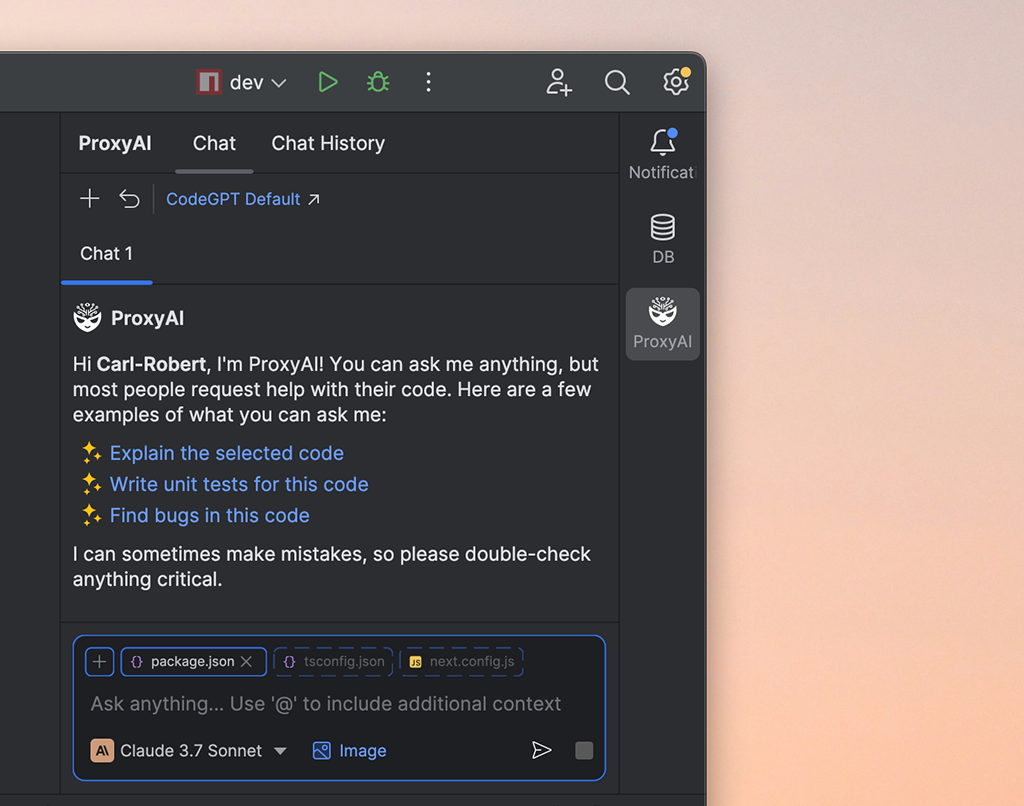Screen dimensions: 1024x806
Task: Open the DB database tool window
Action: click(662, 239)
